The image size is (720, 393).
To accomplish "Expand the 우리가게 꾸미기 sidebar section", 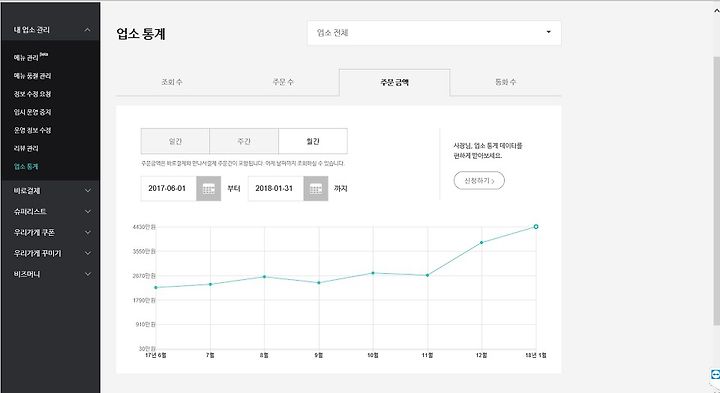I will (87, 253).
